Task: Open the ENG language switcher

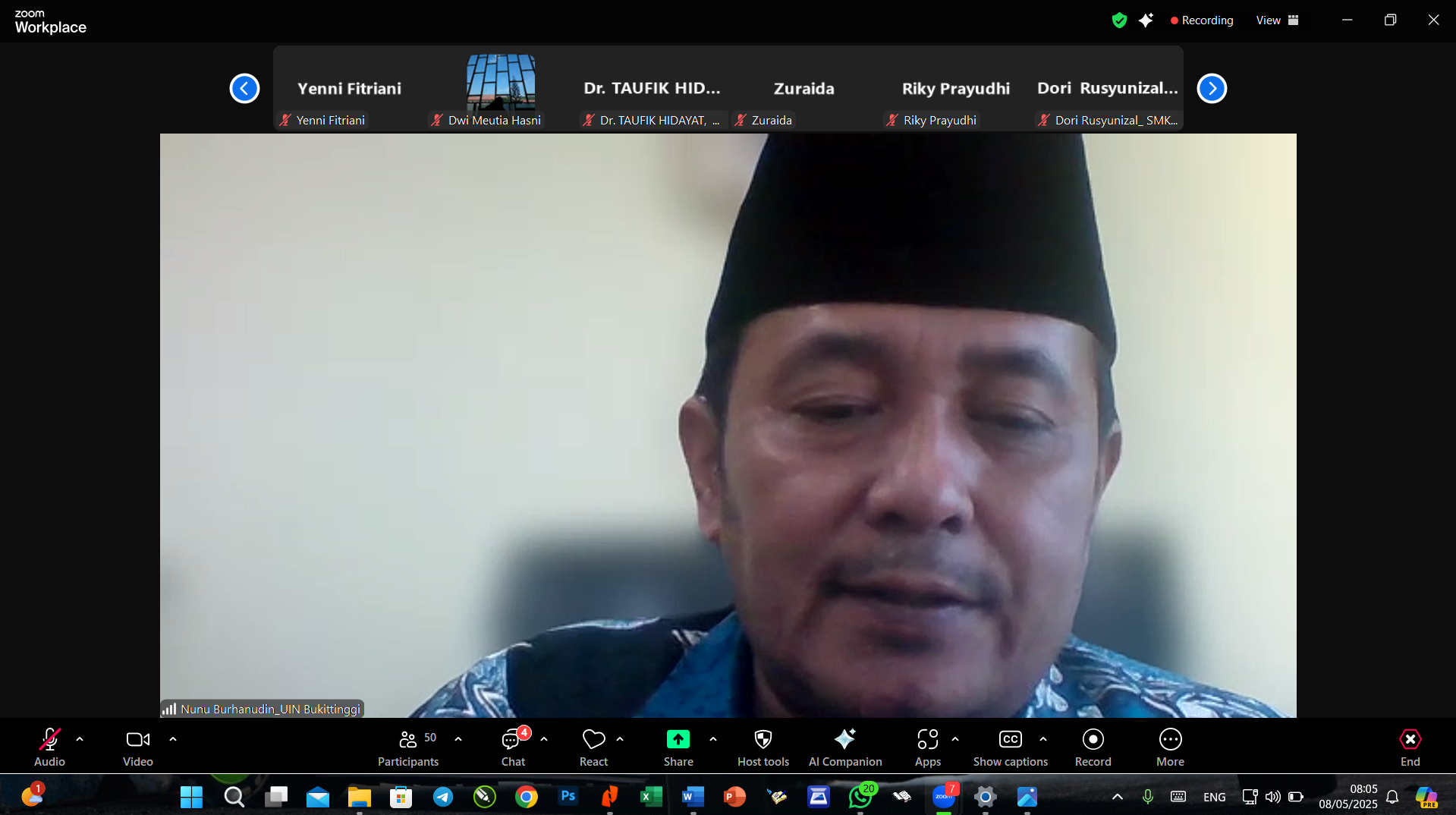Action: tap(1215, 797)
